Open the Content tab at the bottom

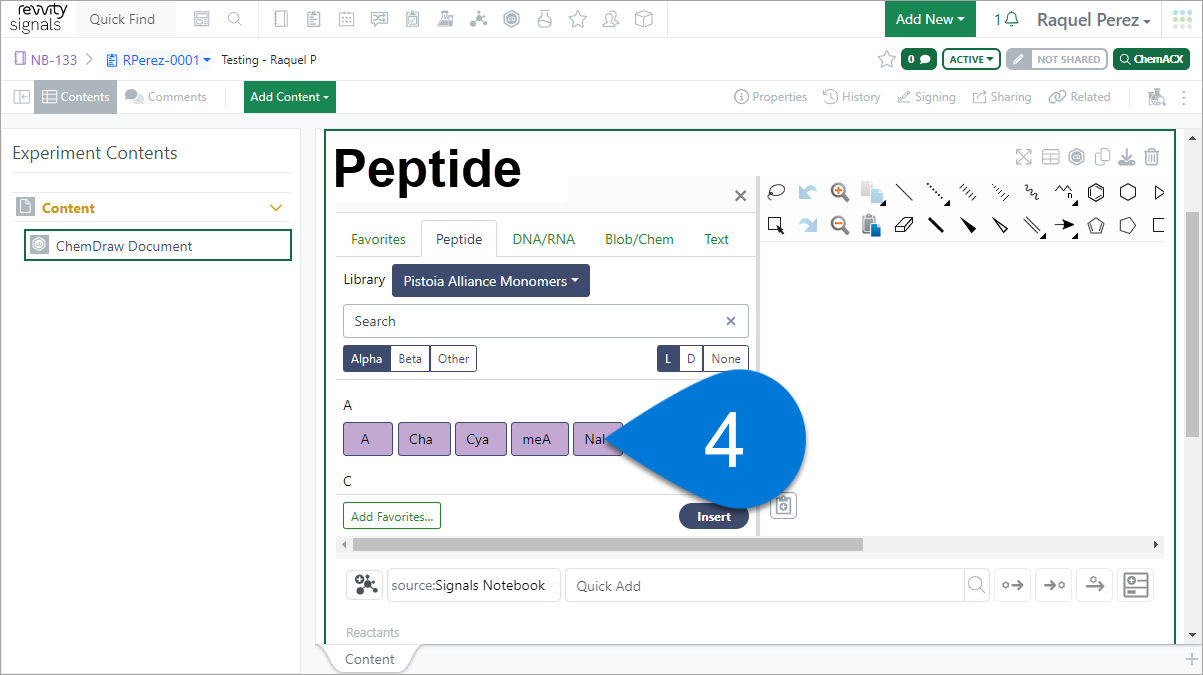pyautogui.click(x=370, y=659)
